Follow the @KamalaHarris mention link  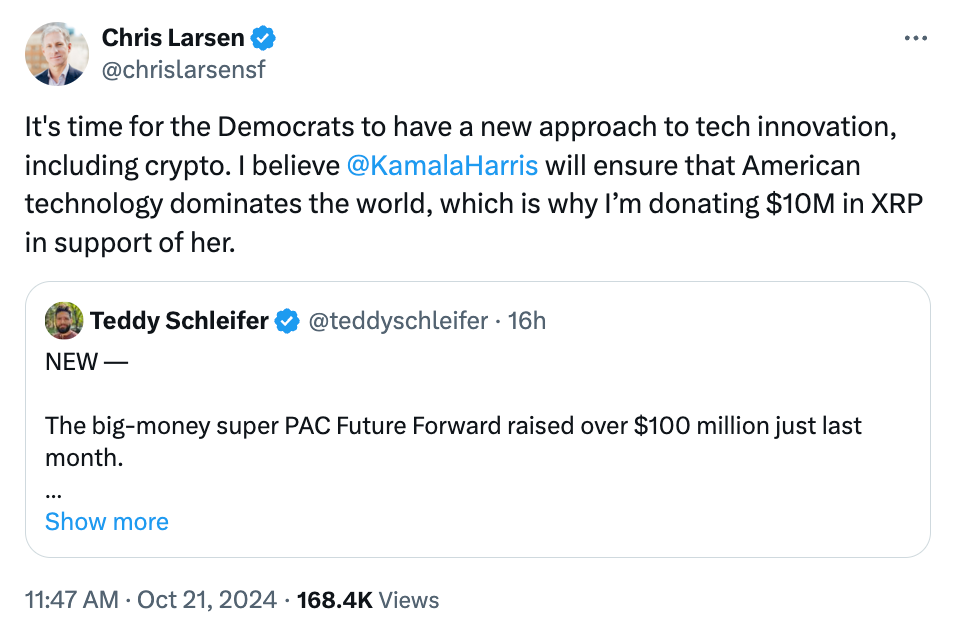tap(442, 166)
